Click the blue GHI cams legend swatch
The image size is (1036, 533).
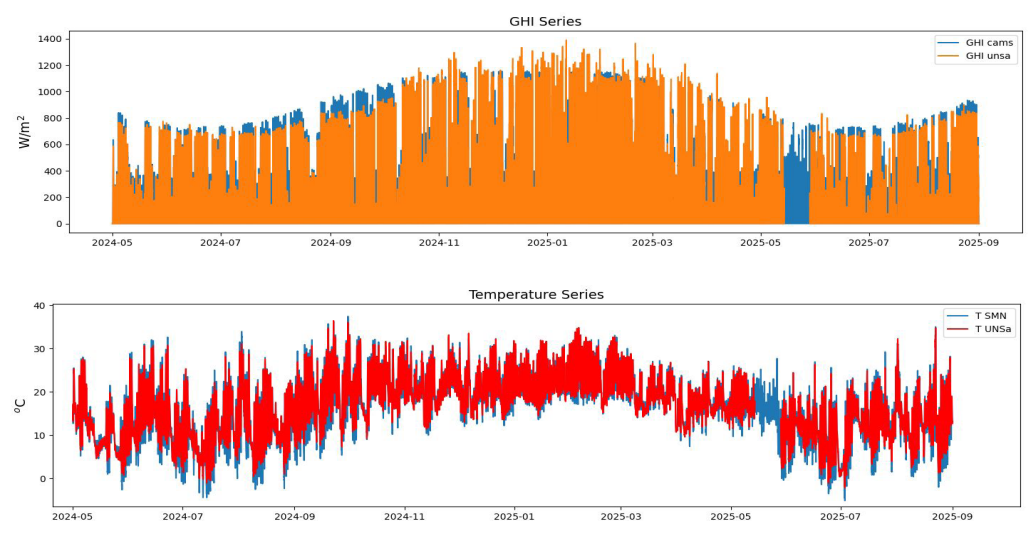pos(947,43)
